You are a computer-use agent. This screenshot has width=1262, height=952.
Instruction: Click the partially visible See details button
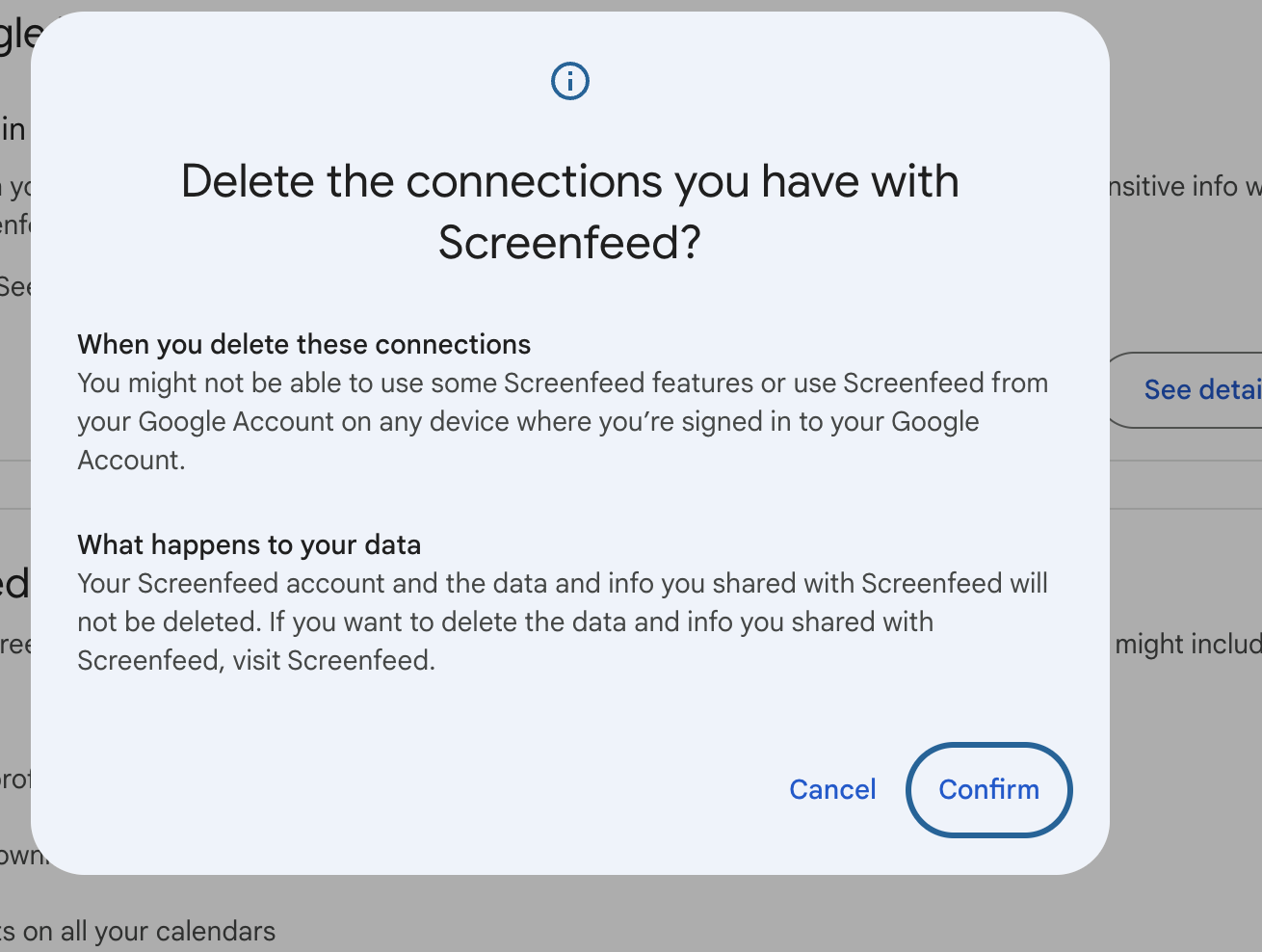click(x=1195, y=390)
